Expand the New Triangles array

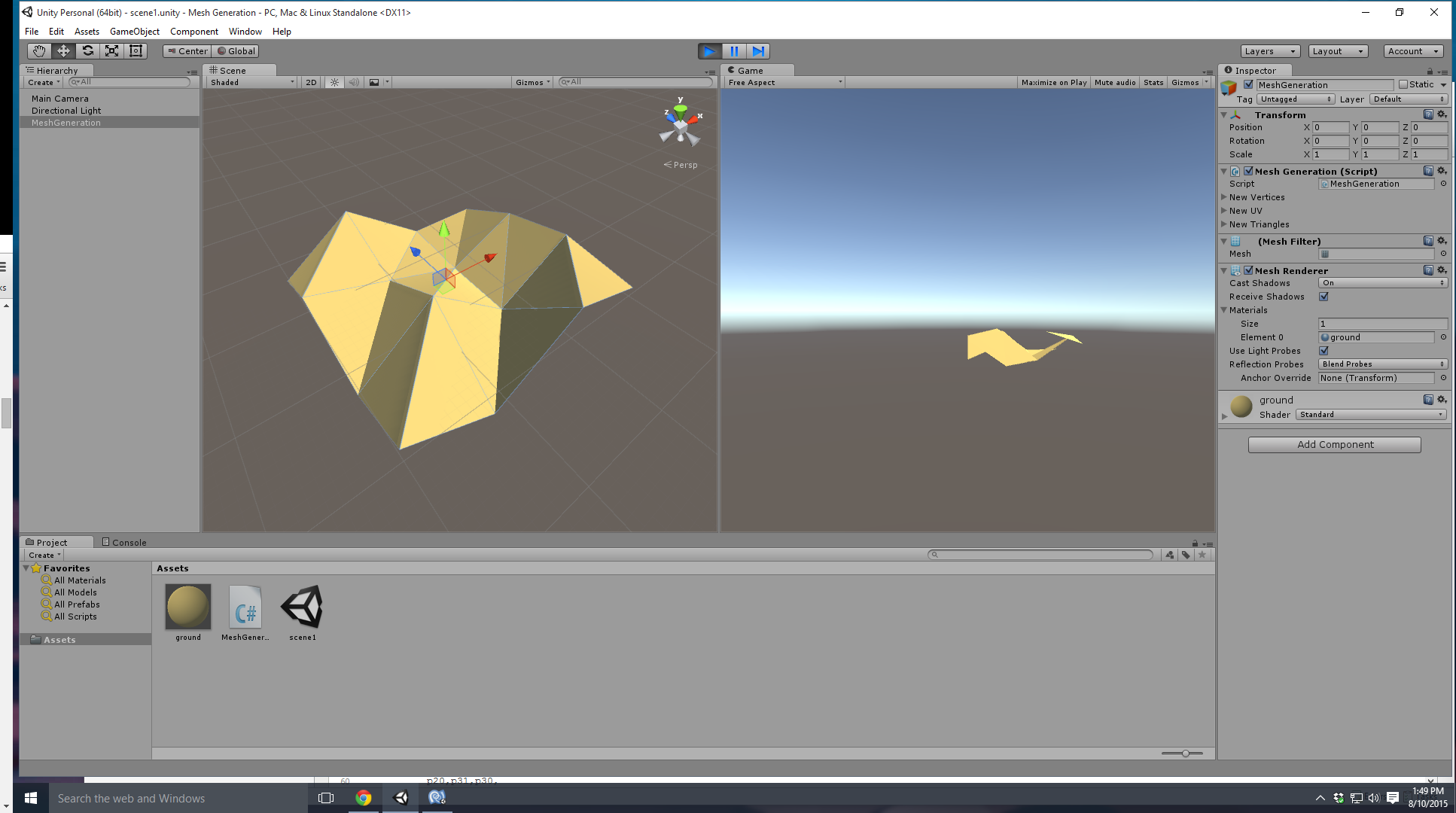pyautogui.click(x=1224, y=224)
